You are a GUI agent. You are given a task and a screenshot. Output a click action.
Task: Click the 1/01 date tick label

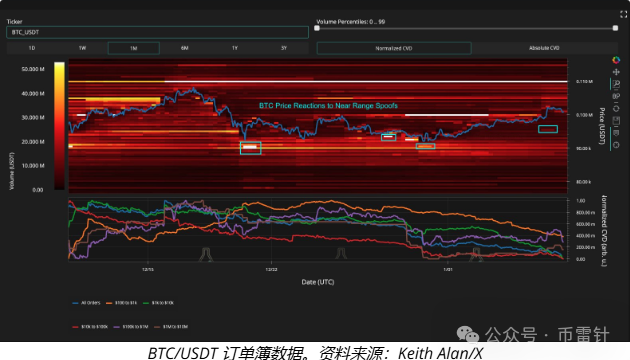click(448, 270)
